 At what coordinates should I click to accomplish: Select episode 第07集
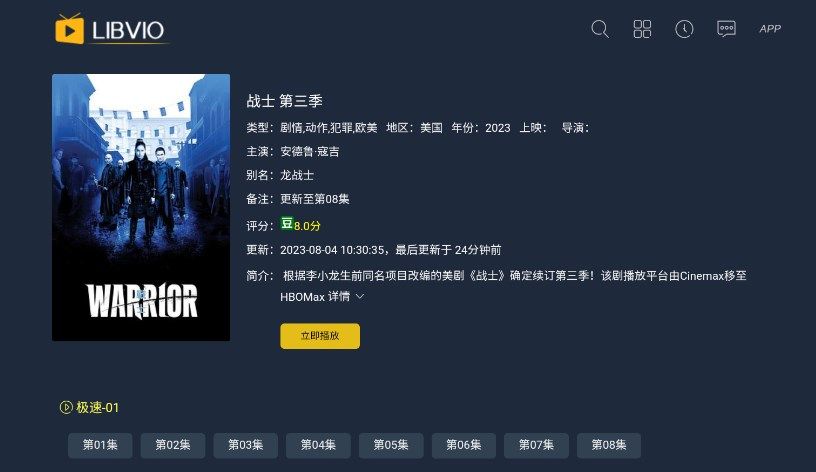pos(536,445)
